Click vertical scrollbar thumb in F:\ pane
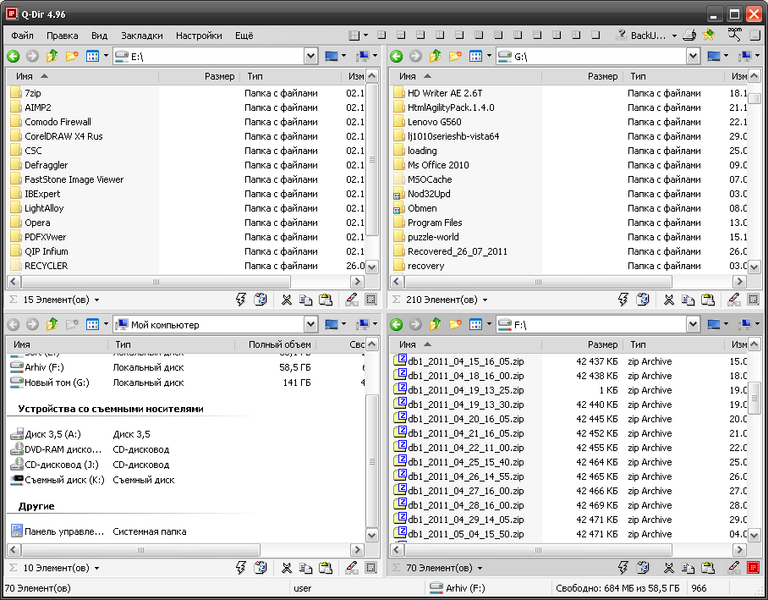768x600 pixels. pos(754,399)
